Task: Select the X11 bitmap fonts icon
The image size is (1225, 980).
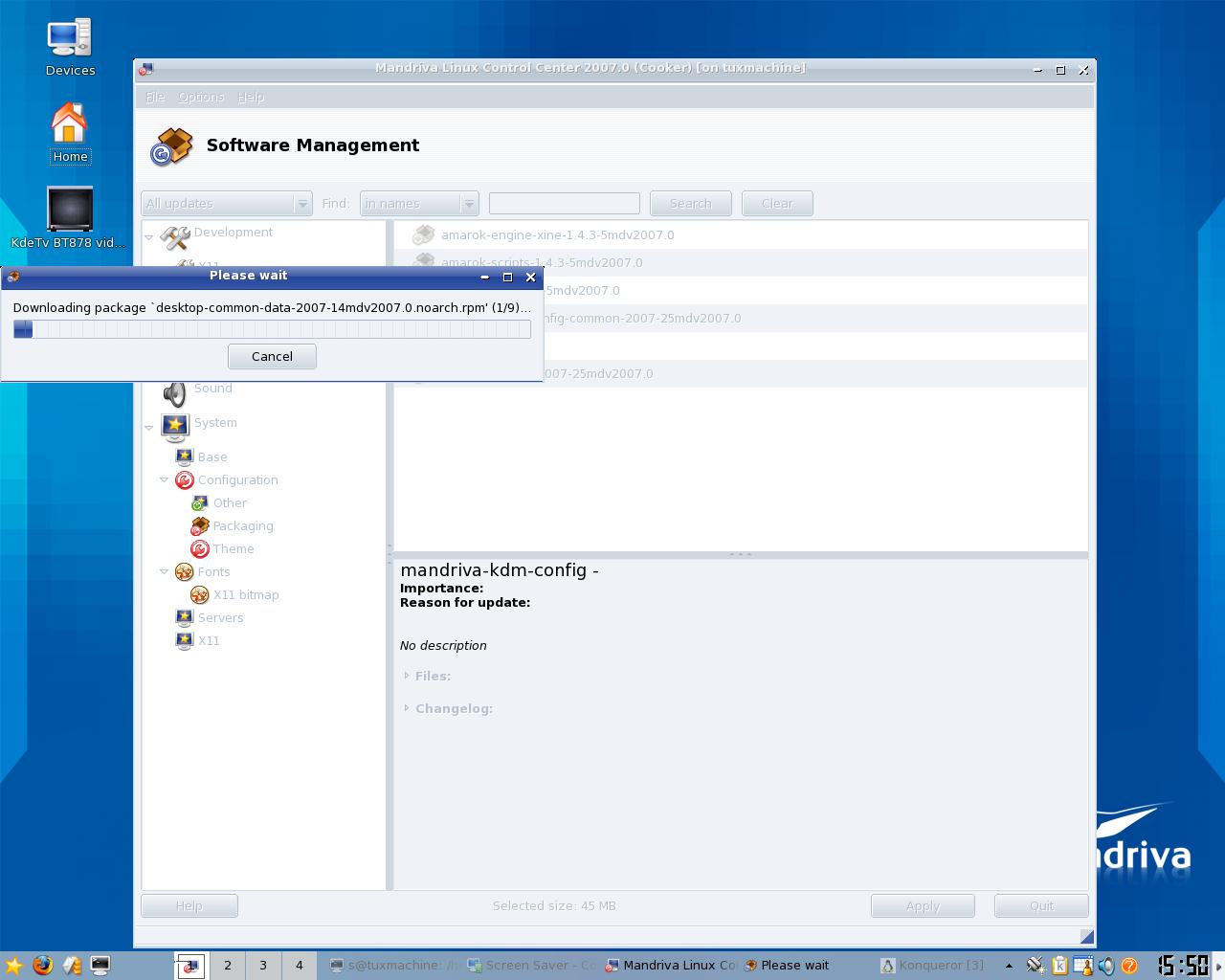Action: (x=199, y=594)
